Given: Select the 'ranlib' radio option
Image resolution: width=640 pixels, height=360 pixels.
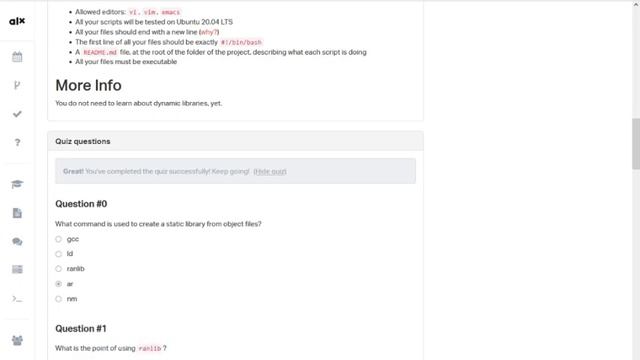Looking at the screenshot, I should point(58,269).
